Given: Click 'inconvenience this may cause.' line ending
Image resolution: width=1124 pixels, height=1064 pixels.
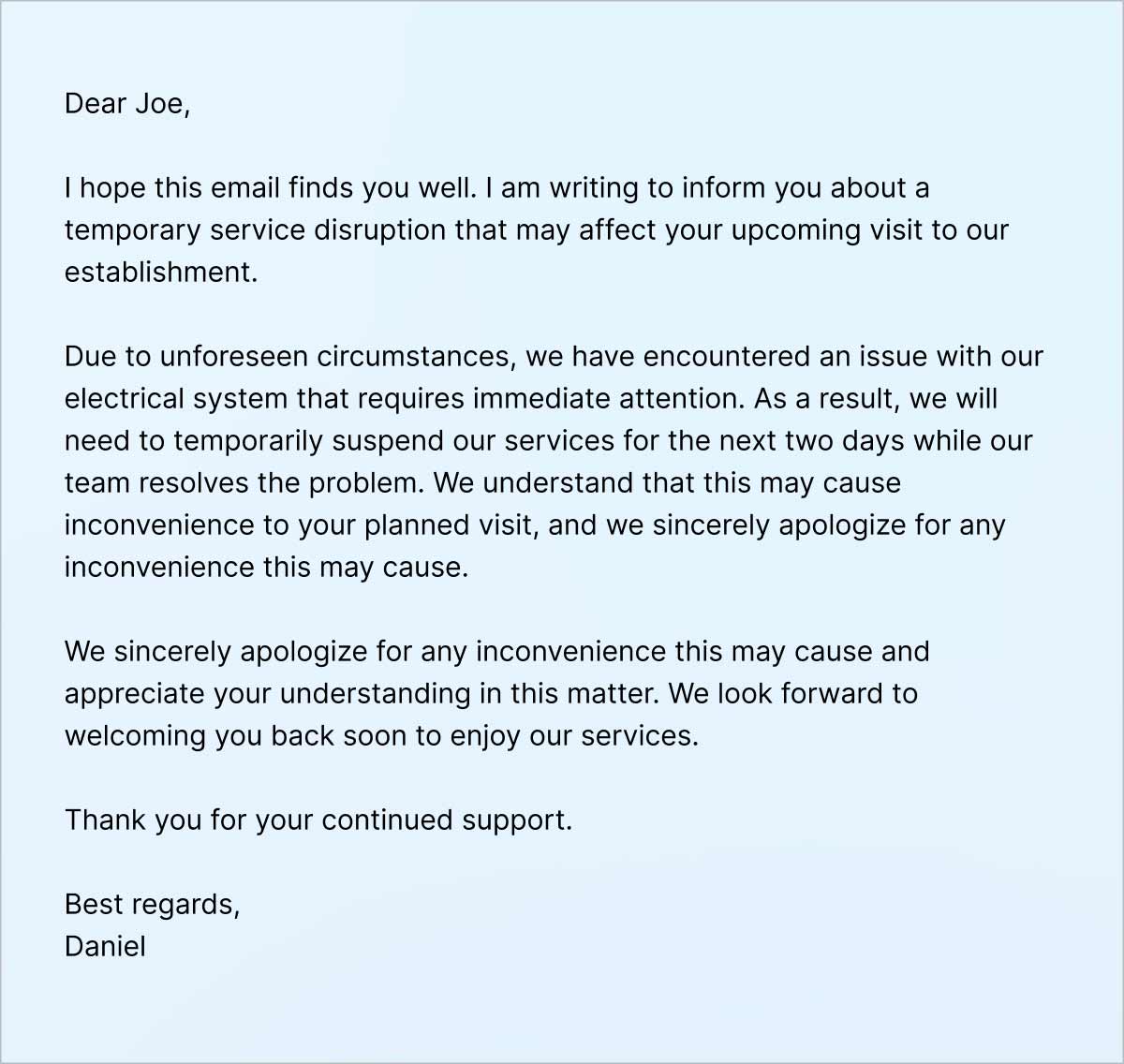Looking at the screenshot, I should (x=266, y=568).
